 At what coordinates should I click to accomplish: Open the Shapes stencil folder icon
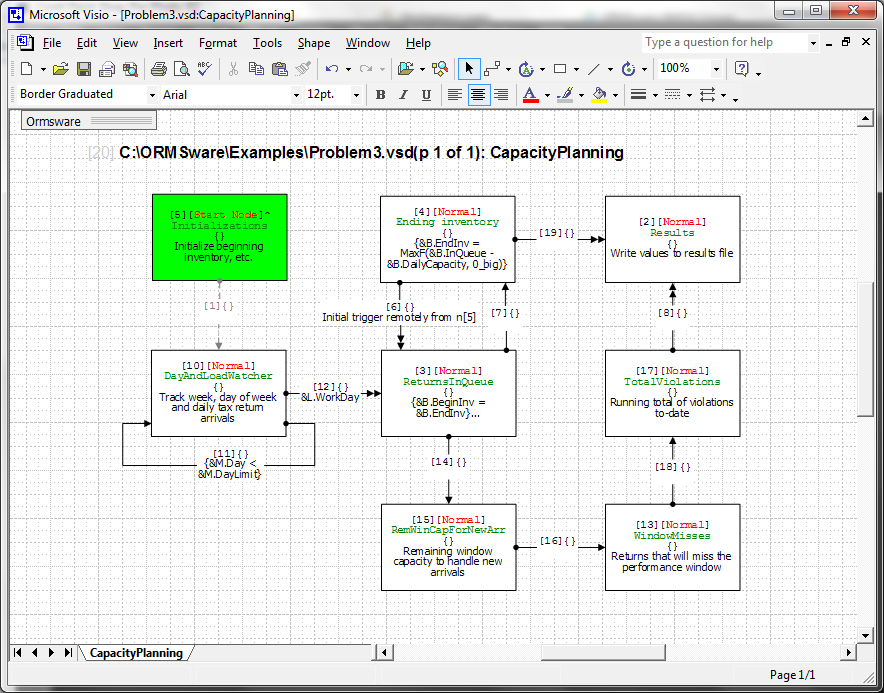click(x=405, y=69)
